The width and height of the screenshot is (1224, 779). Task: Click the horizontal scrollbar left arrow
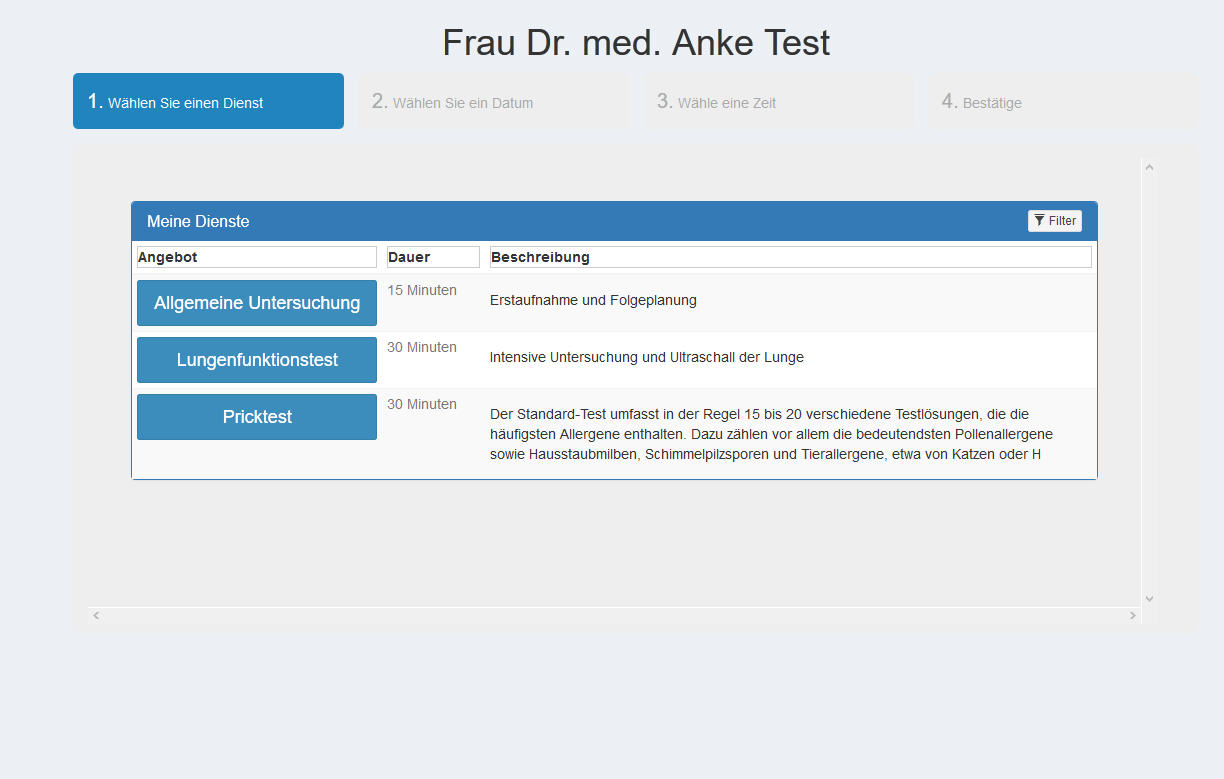96,615
